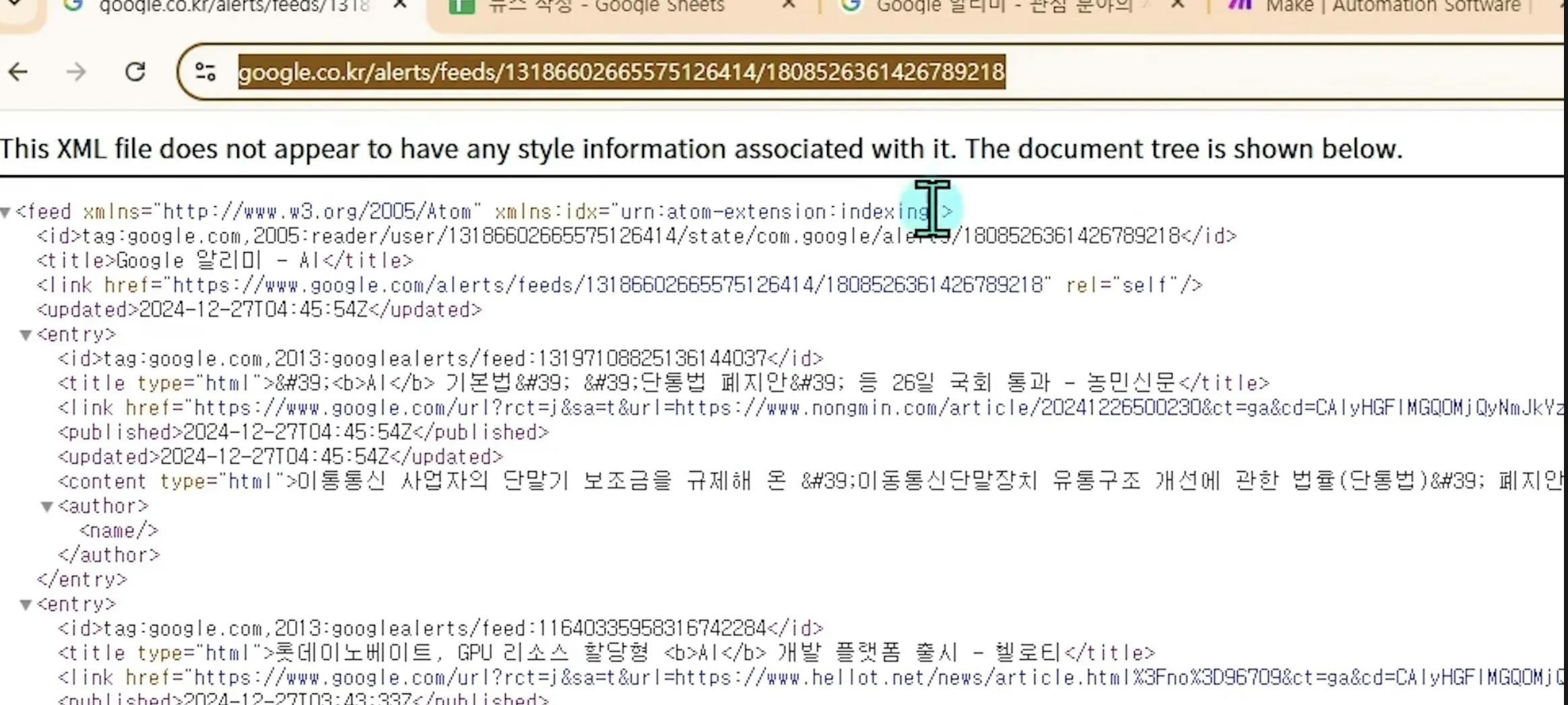The width and height of the screenshot is (1568, 705).
Task: Click the 'This XML file does not appear' notice
Action: [x=701, y=148]
